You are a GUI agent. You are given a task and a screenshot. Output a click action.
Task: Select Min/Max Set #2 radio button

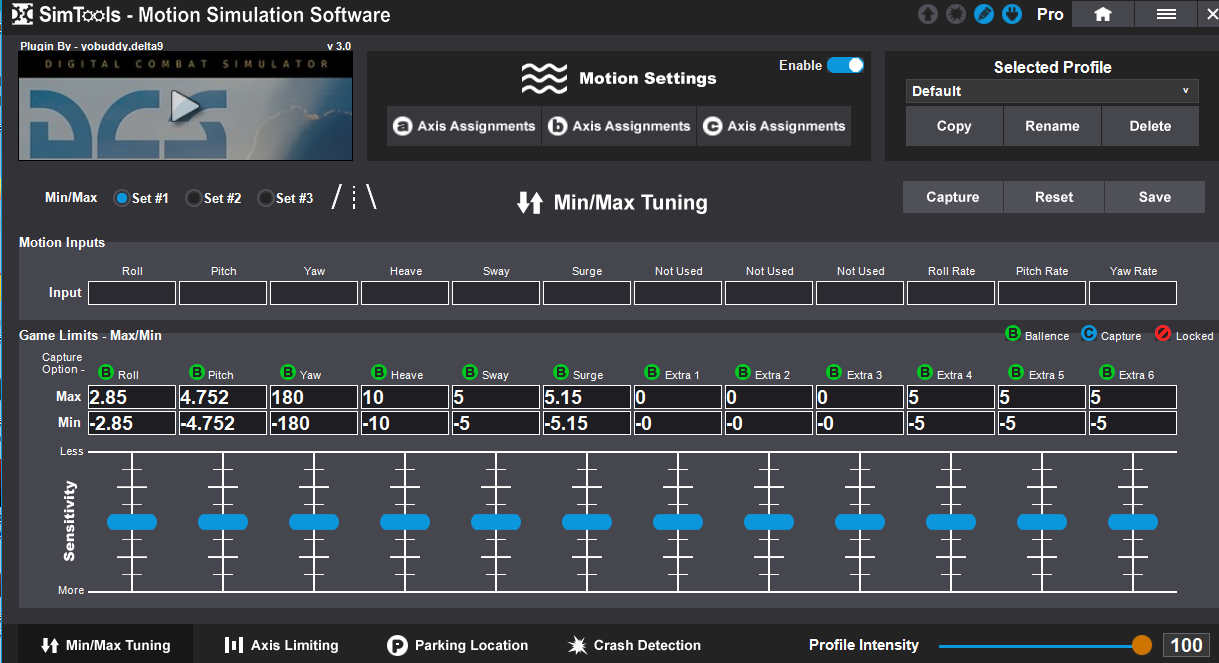pyautogui.click(x=195, y=198)
